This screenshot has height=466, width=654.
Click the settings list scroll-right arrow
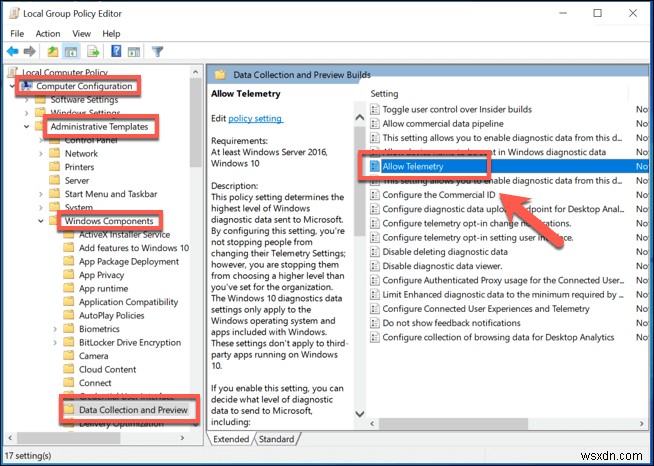[641, 423]
